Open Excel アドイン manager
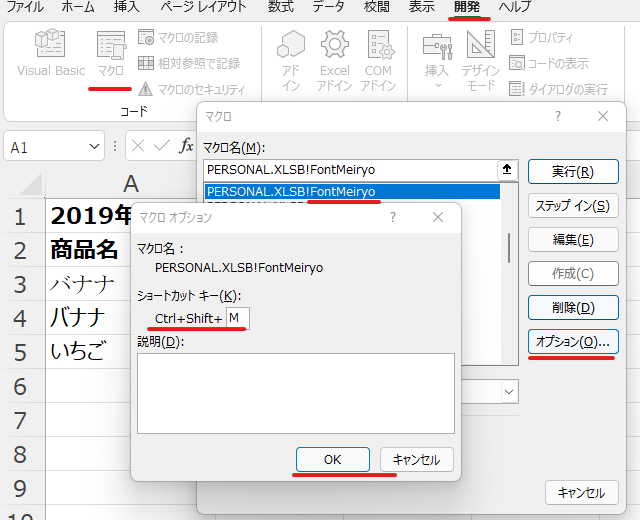The width and height of the screenshot is (640, 520). coord(335,61)
